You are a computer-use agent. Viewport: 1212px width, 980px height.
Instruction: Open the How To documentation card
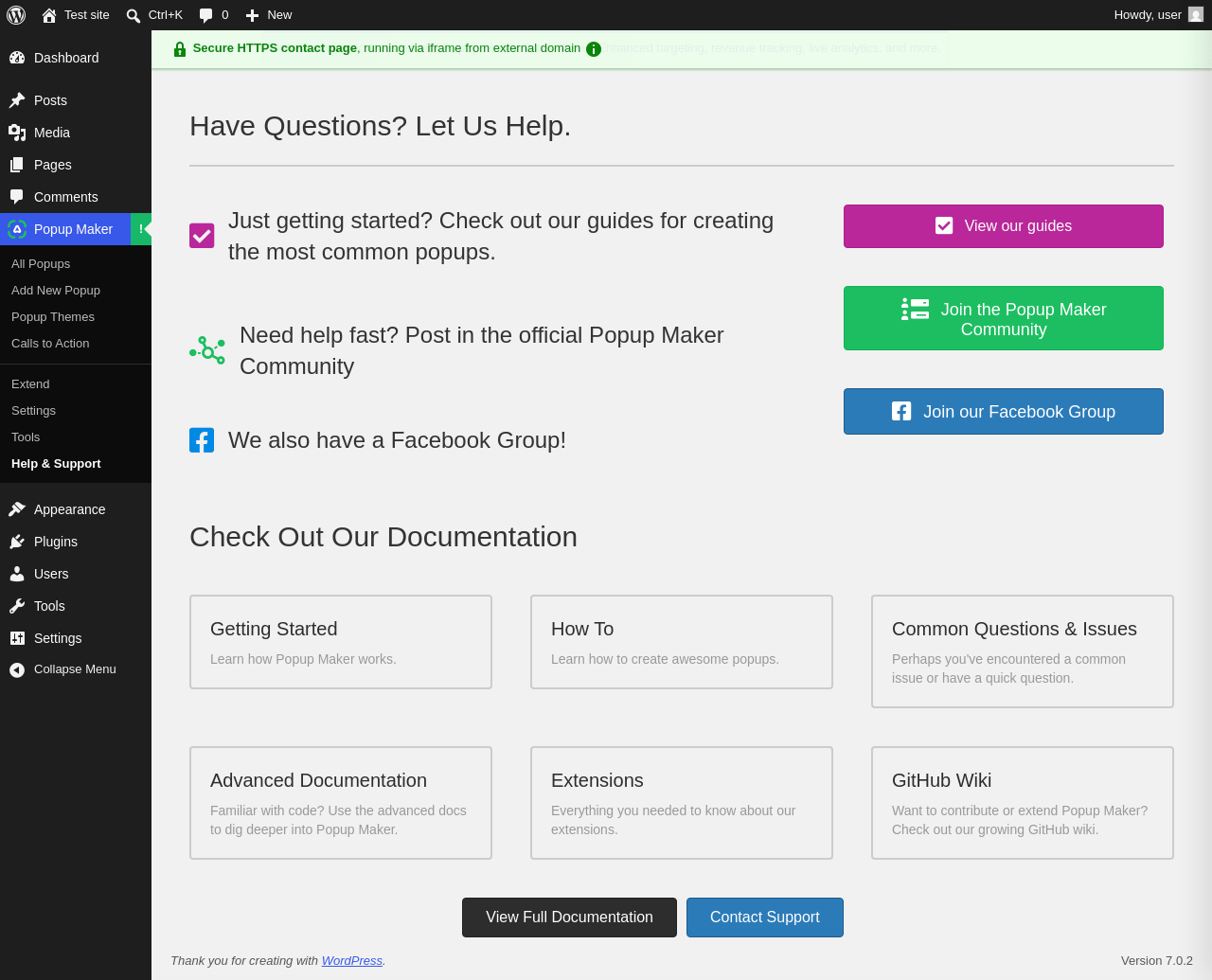(x=682, y=642)
